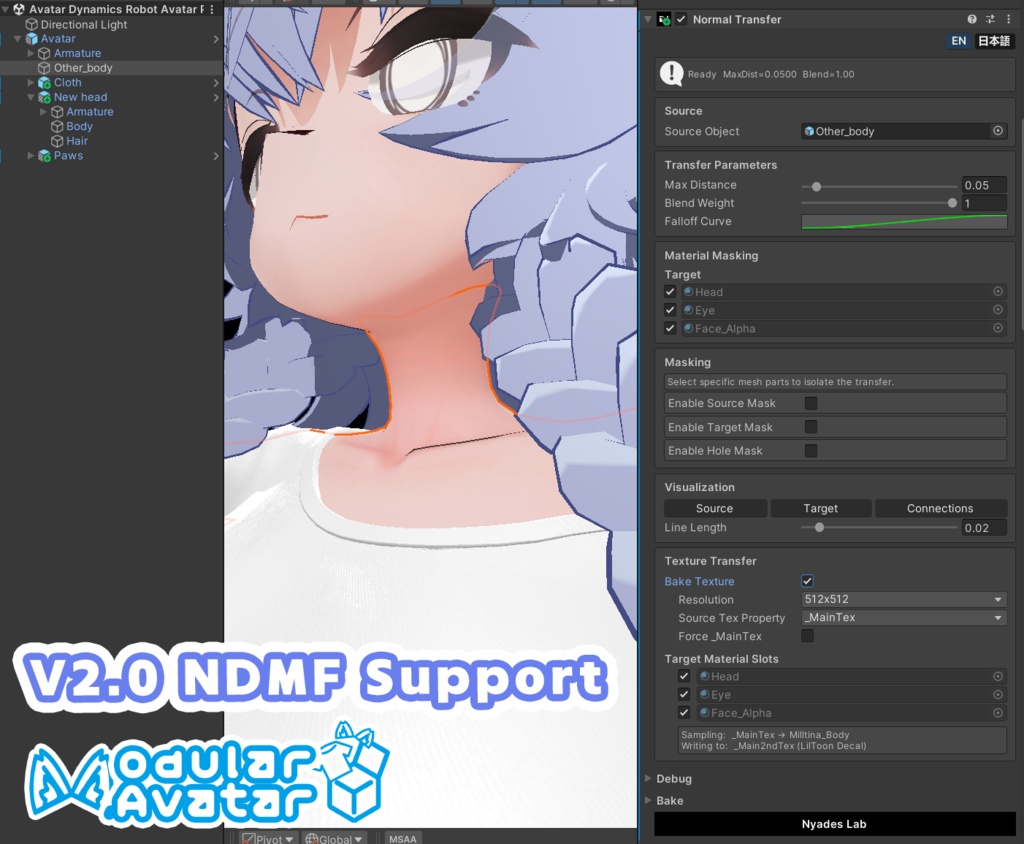Open picker for Face_Alpha material slot
This screenshot has height=844, width=1024.
998,713
